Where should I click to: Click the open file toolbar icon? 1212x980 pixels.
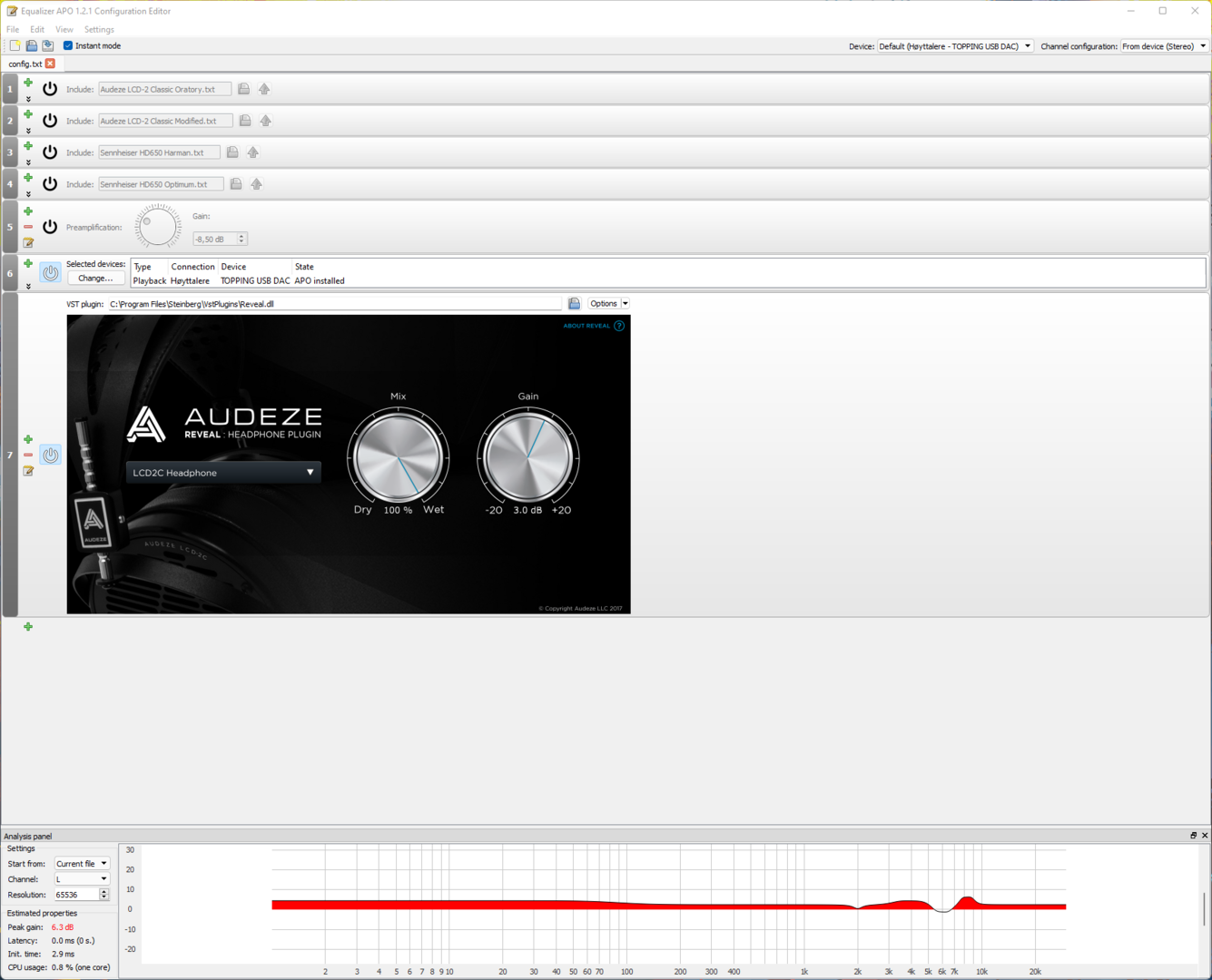click(x=31, y=45)
